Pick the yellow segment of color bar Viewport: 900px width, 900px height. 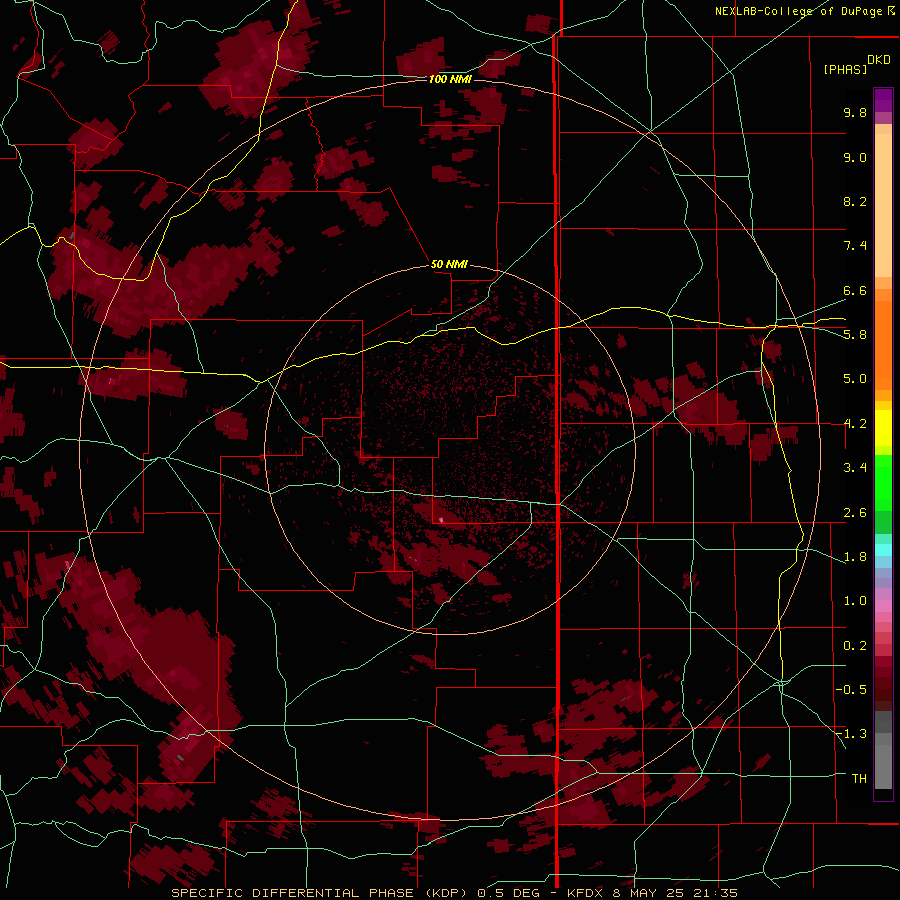[x=883, y=428]
